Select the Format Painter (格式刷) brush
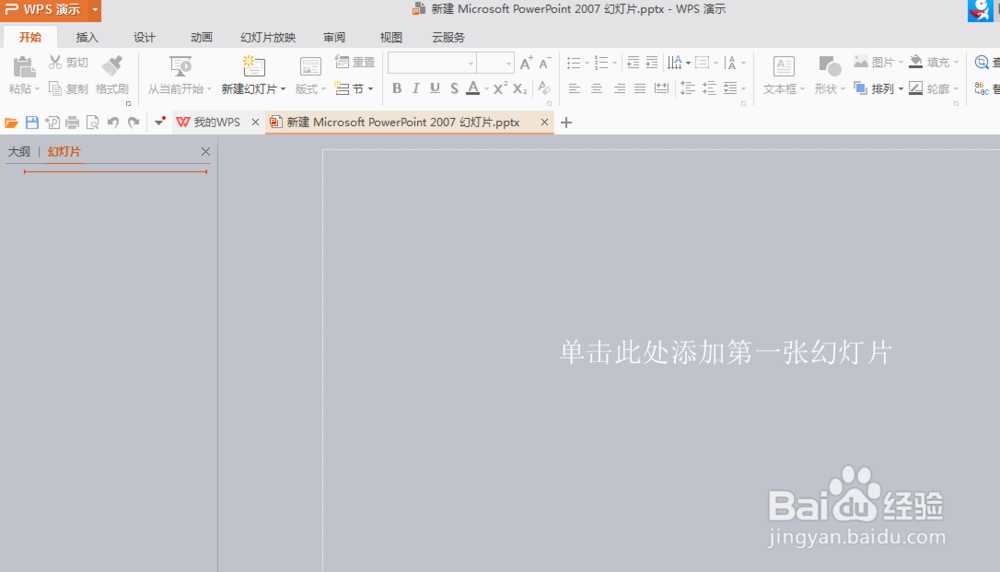The image size is (1000, 572). pos(112,66)
